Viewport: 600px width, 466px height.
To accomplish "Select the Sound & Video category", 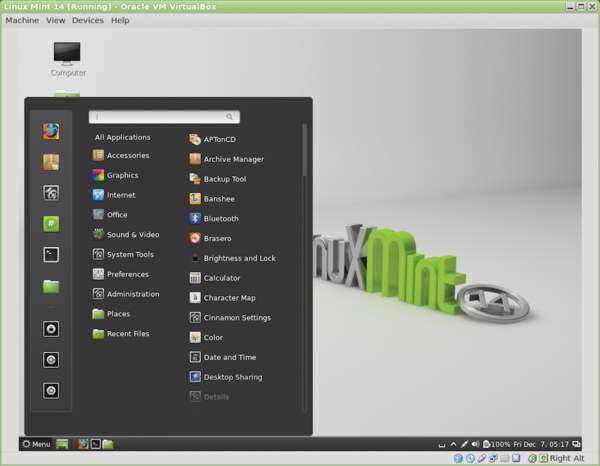I will pos(132,234).
